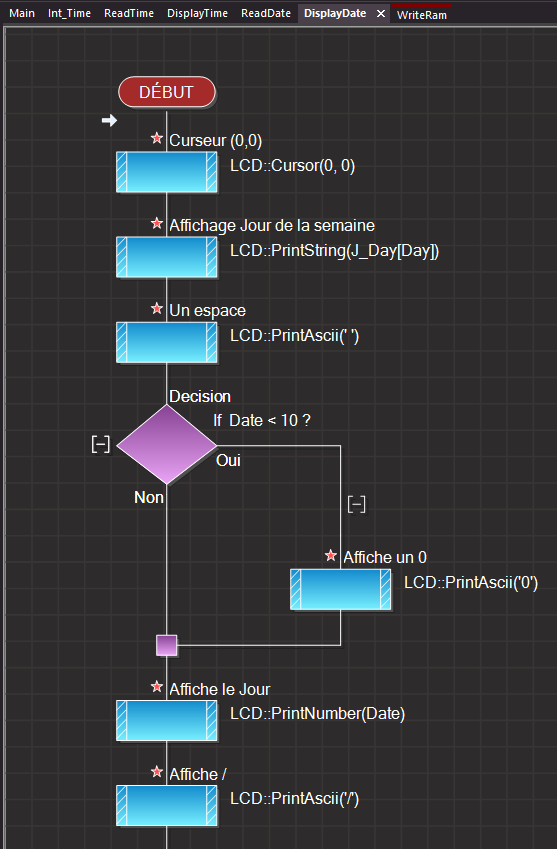Close the DisplayDate tab
557x849 pixels.
381,14
